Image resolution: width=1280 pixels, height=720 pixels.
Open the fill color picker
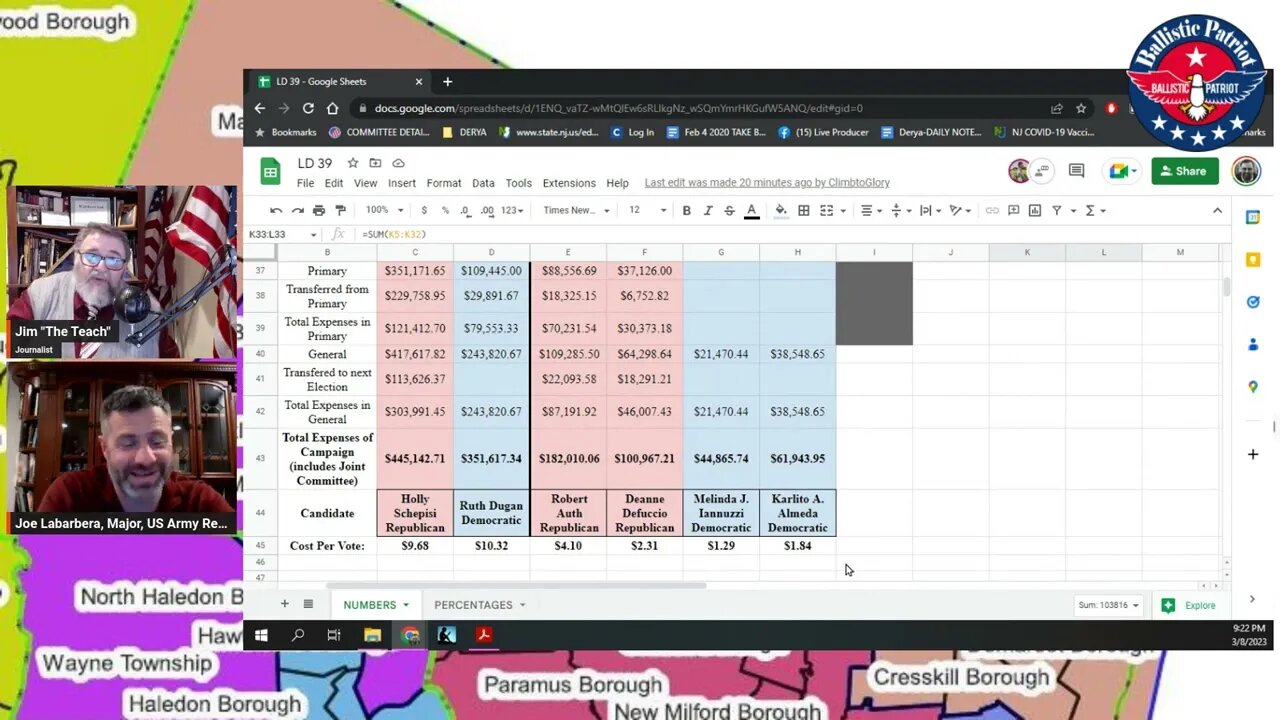[781, 210]
